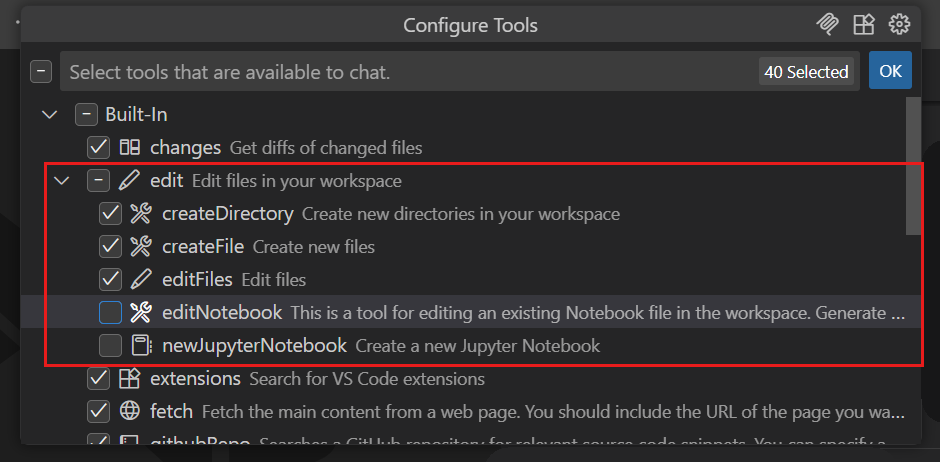Image resolution: width=940 pixels, height=462 pixels.
Task: Collapse the edit tool group chevron
Action: [63, 181]
